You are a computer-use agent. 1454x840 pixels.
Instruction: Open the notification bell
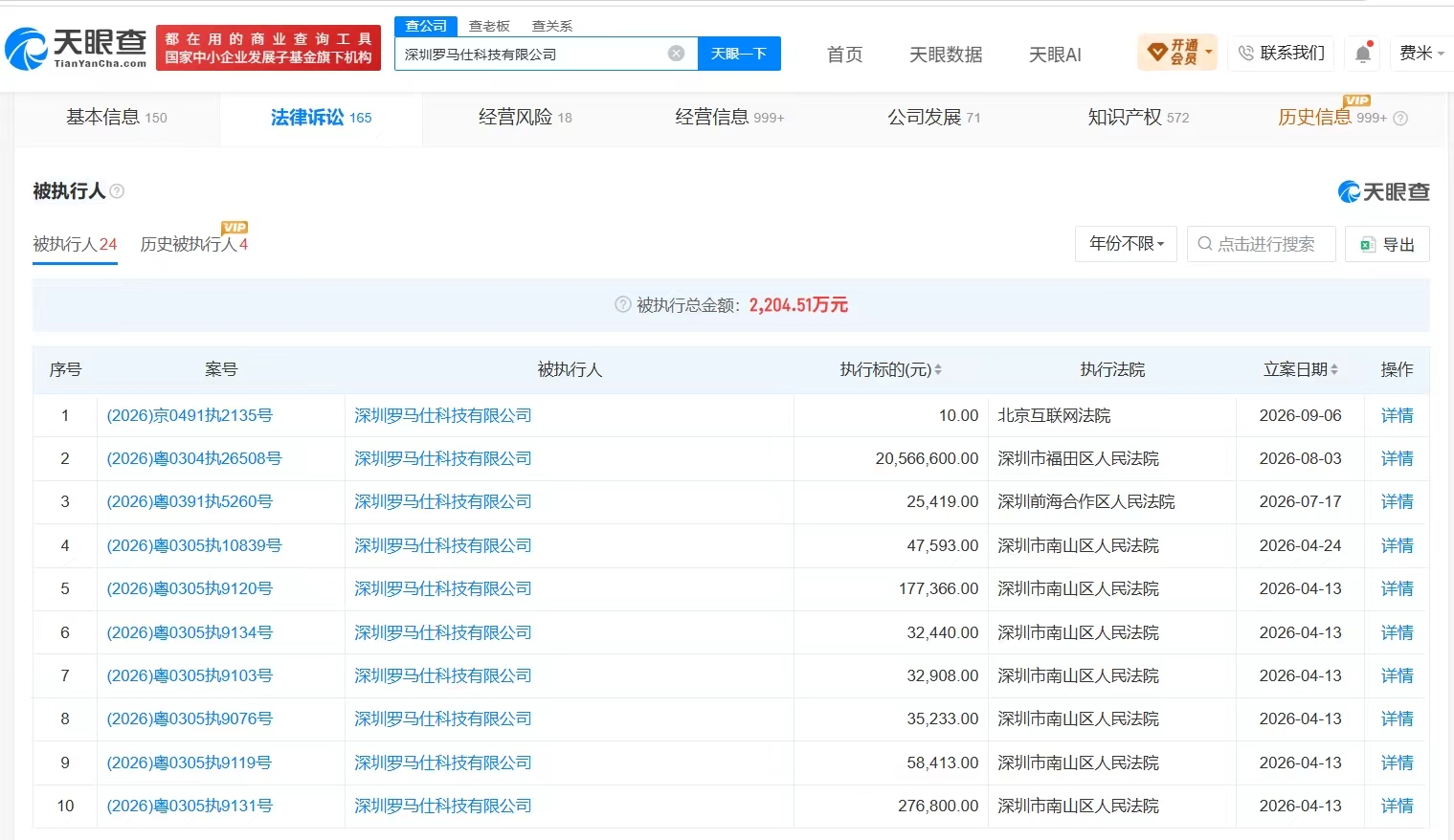pos(1363,54)
